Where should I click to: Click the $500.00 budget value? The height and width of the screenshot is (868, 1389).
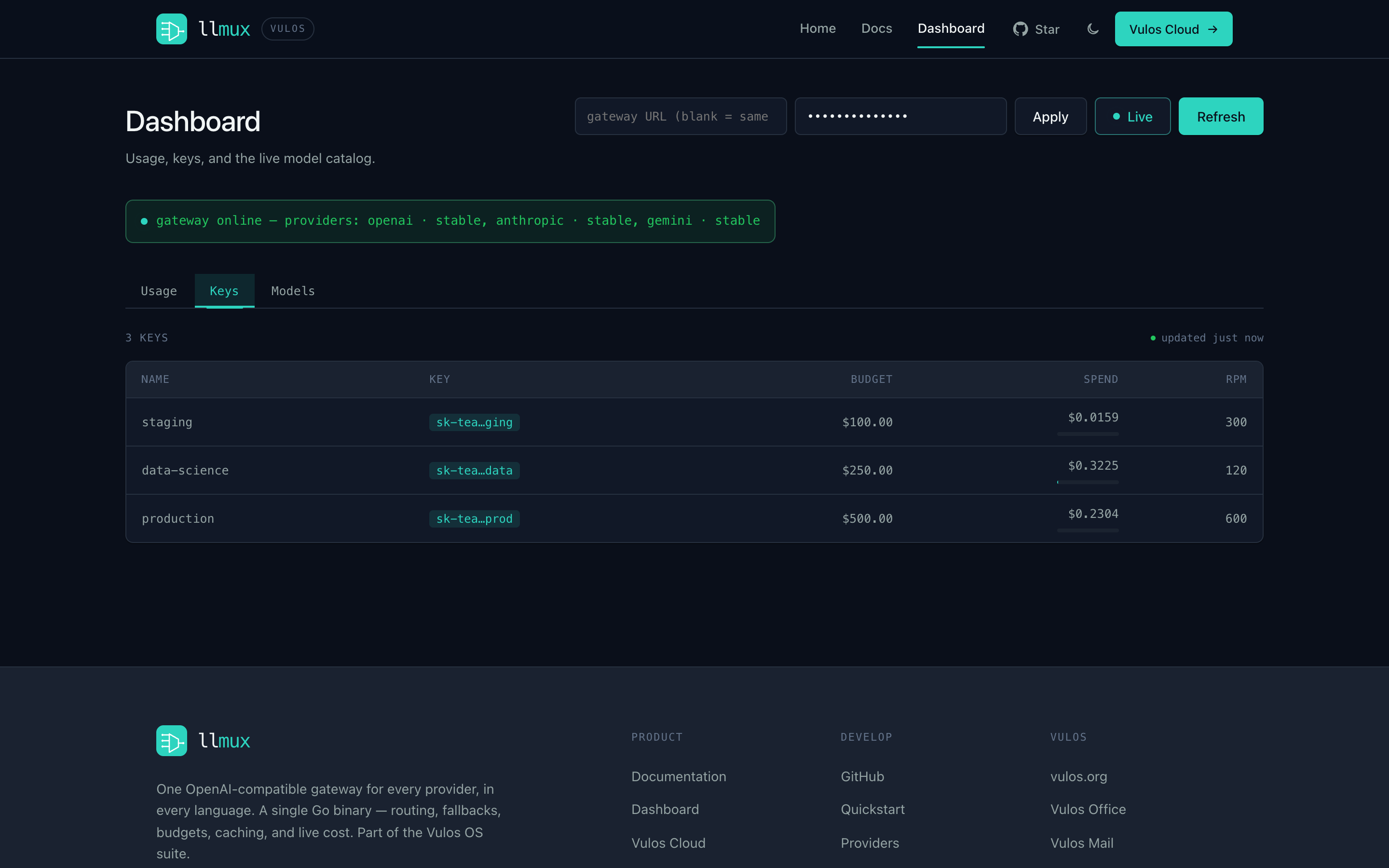coord(867,518)
